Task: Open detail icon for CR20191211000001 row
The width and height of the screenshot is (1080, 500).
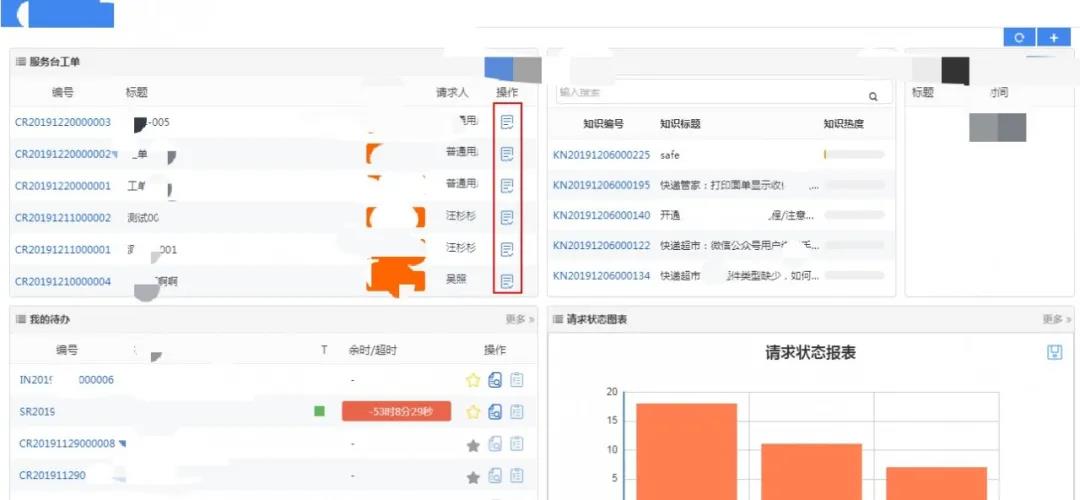Action: [507, 249]
